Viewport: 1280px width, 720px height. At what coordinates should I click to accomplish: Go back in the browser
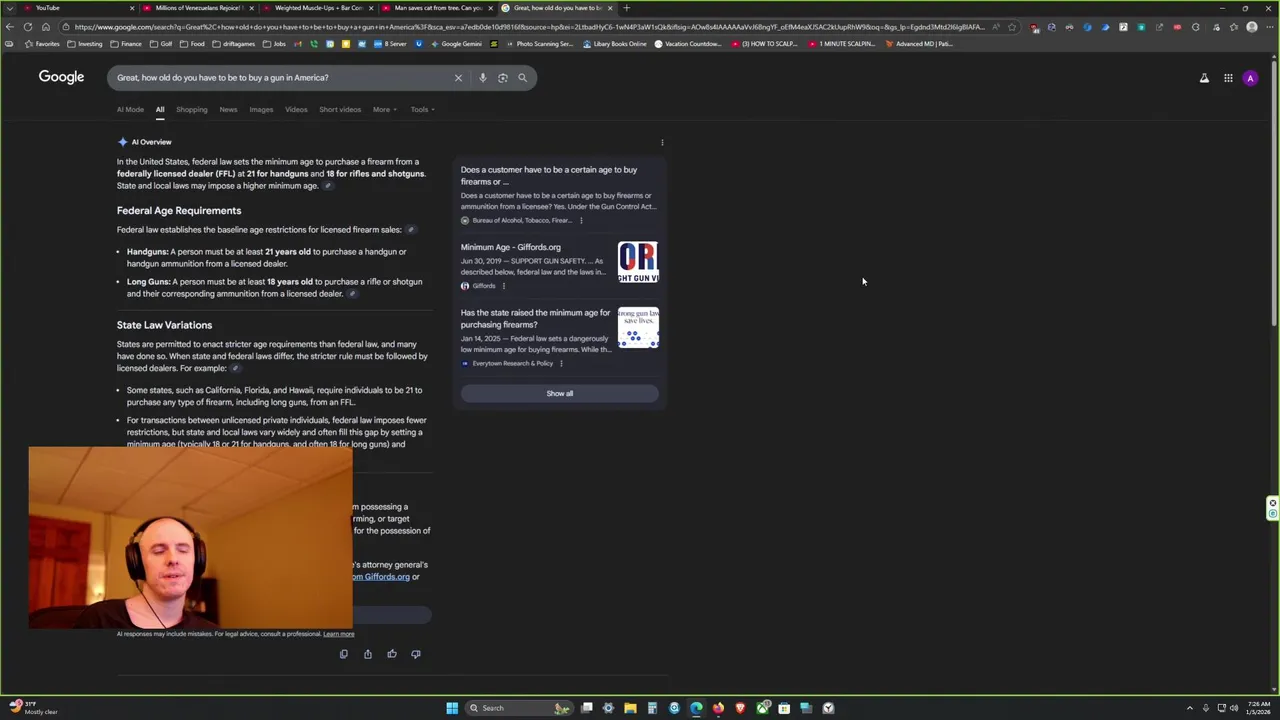tap(10, 27)
